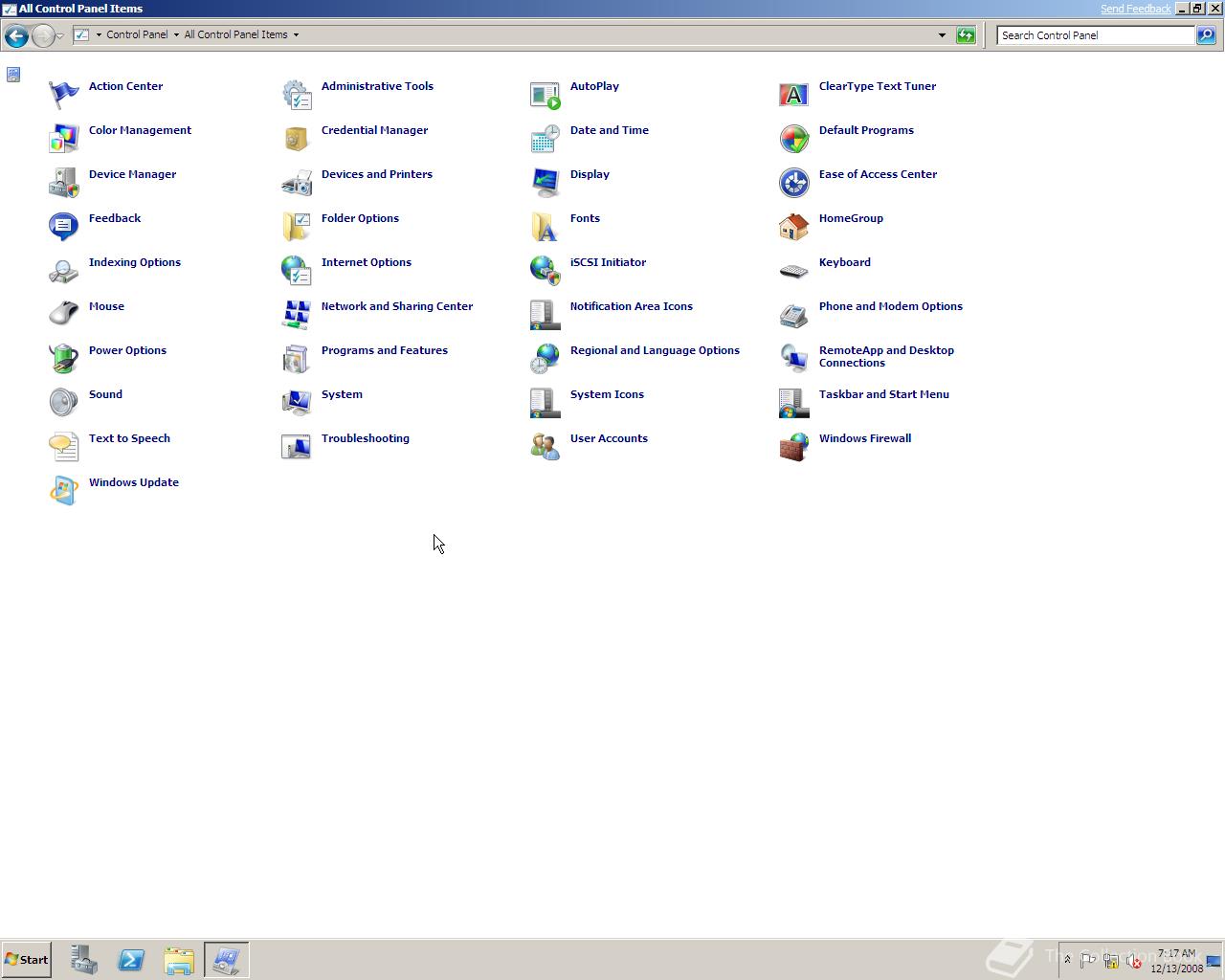Open the AutoPlay icon
This screenshot has height=980, width=1225.
[x=546, y=94]
